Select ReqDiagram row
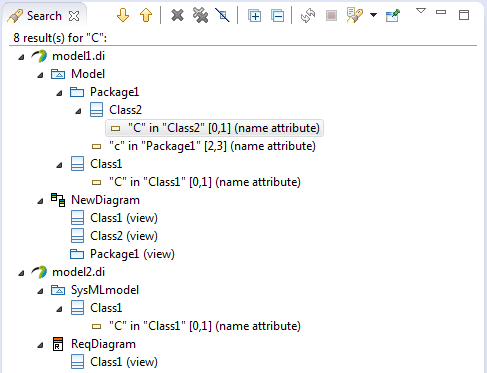The width and height of the screenshot is (487, 373). pos(103,344)
